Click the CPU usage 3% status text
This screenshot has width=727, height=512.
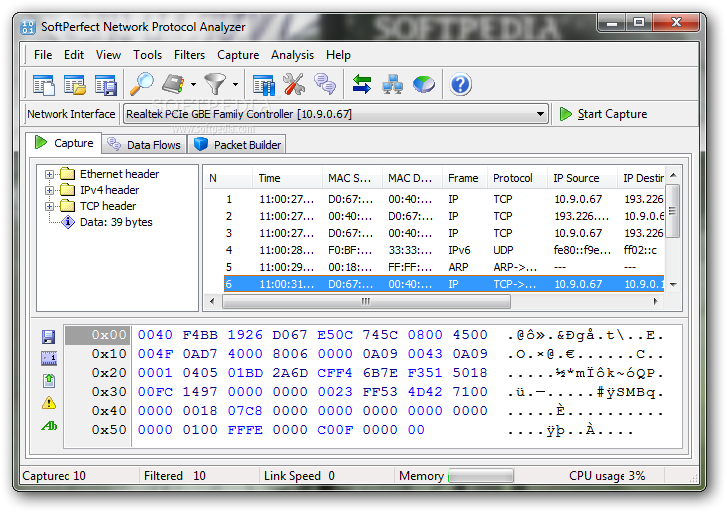[607, 476]
